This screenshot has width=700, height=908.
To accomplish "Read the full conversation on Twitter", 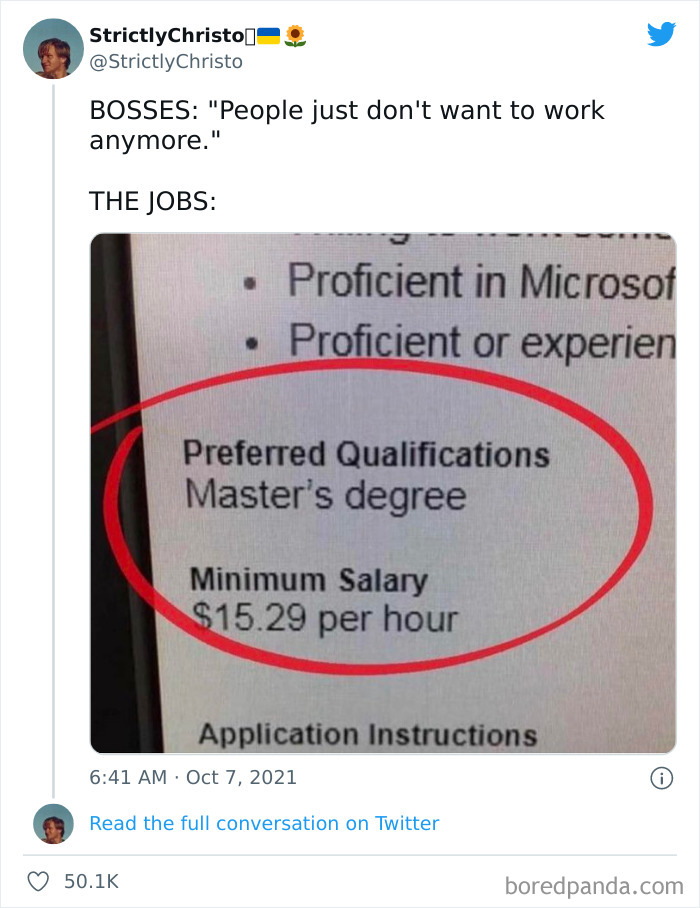I will click(x=264, y=823).
